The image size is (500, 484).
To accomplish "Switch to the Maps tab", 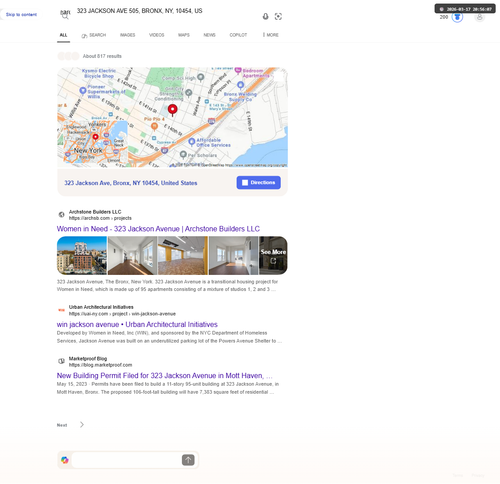I will coord(184,35).
